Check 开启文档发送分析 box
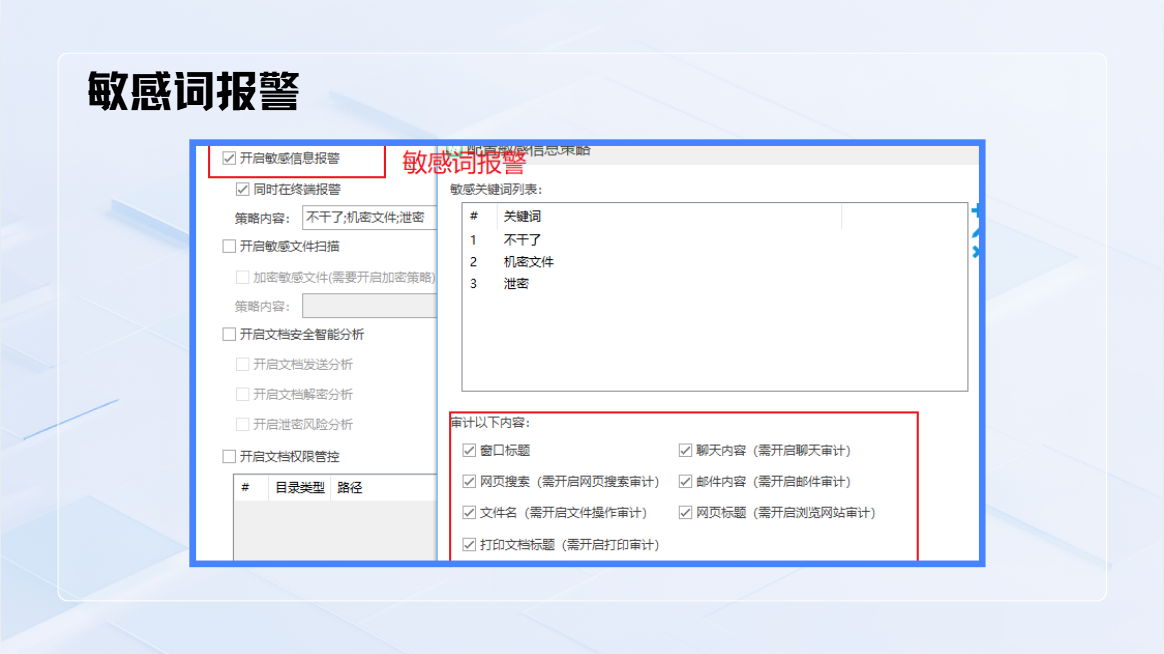The width and height of the screenshot is (1164, 654). click(243, 364)
